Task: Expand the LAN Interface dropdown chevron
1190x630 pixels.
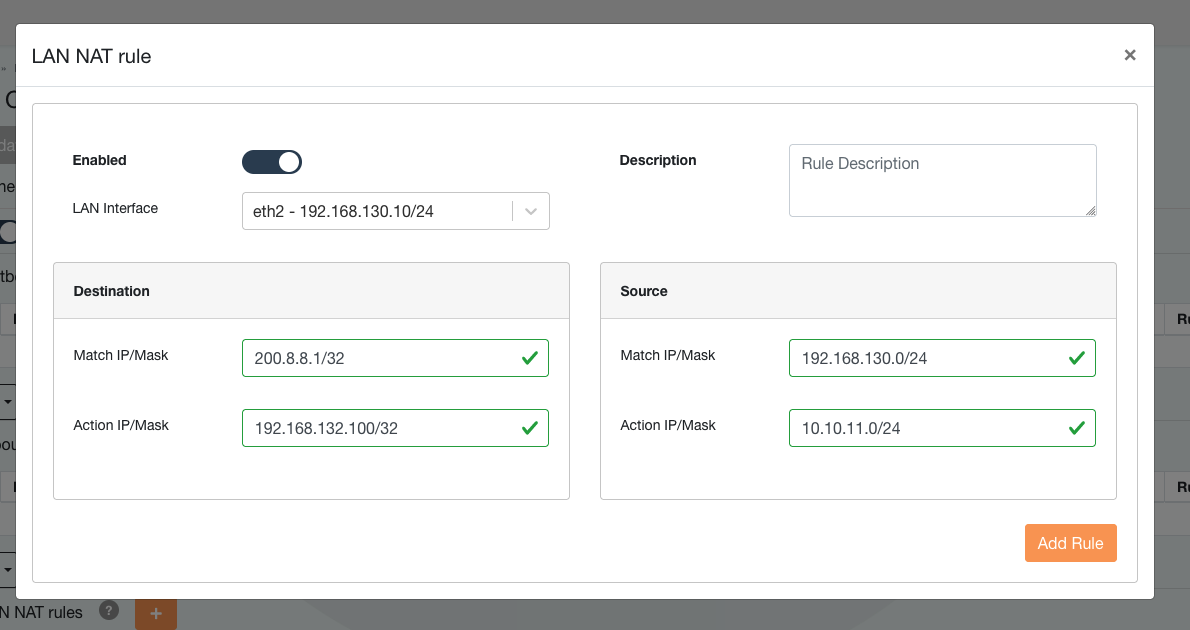Action: [x=531, y=211]
